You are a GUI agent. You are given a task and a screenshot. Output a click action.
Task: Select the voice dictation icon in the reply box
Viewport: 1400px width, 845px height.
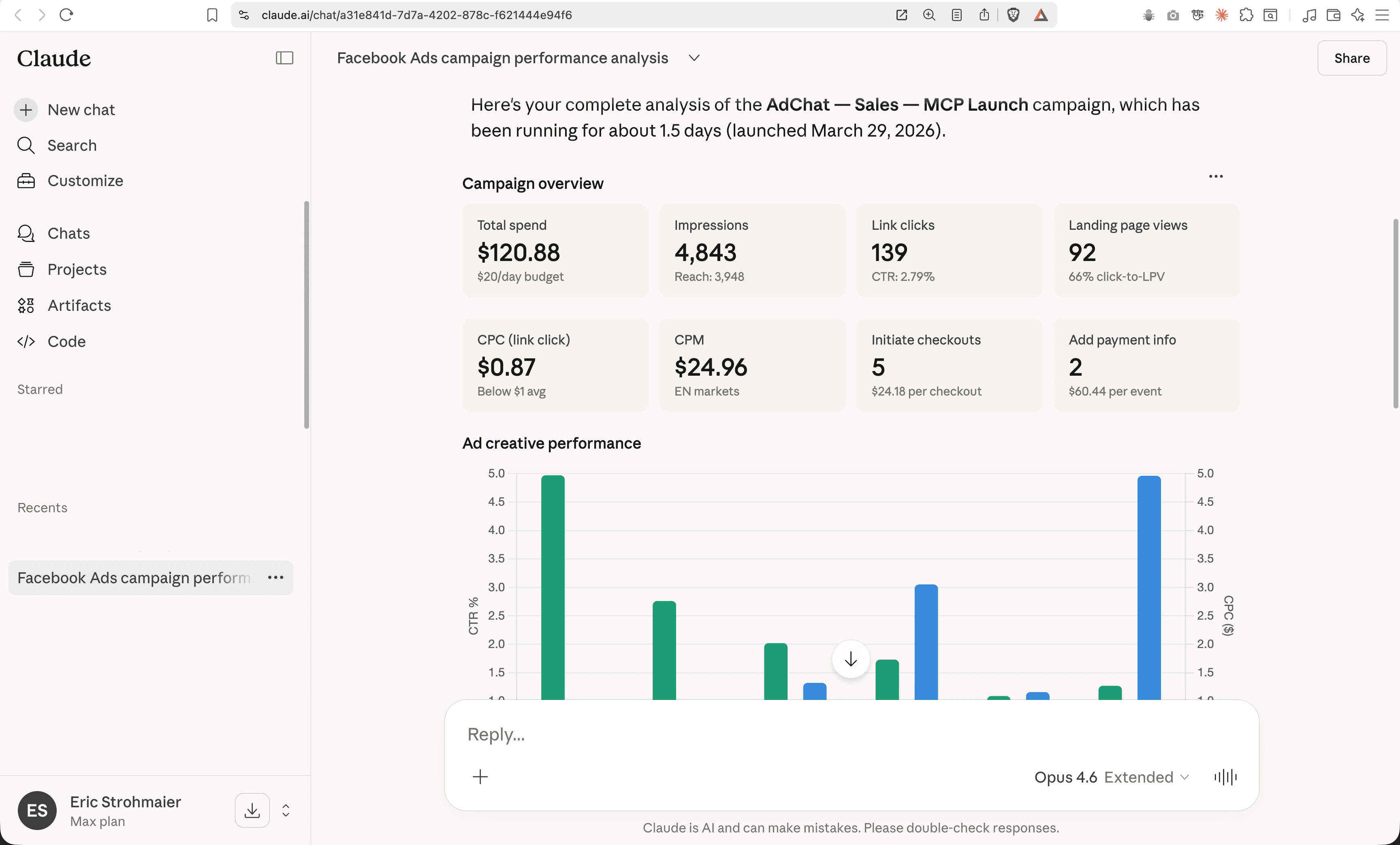pos(1225,777)
